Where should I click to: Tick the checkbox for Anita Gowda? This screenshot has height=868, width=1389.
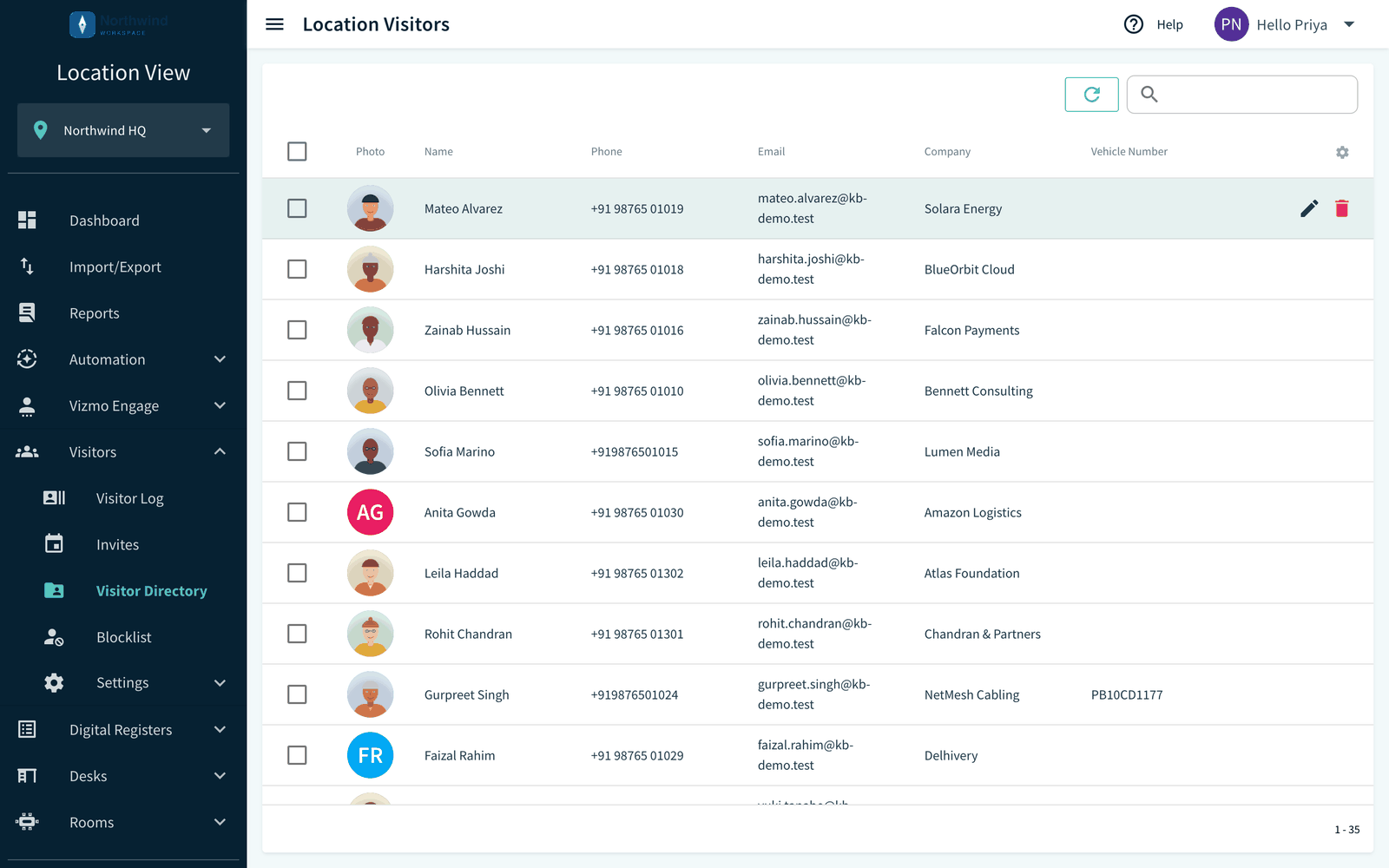[x=297, y=512]
